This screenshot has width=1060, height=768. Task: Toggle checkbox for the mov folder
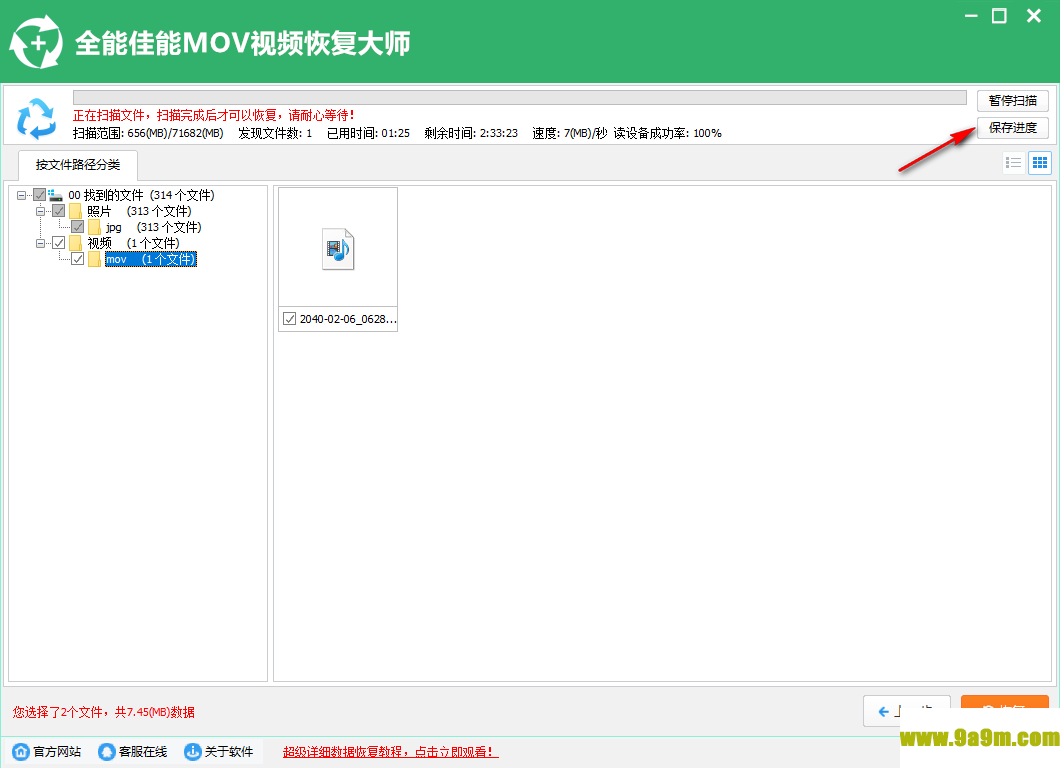78,259
